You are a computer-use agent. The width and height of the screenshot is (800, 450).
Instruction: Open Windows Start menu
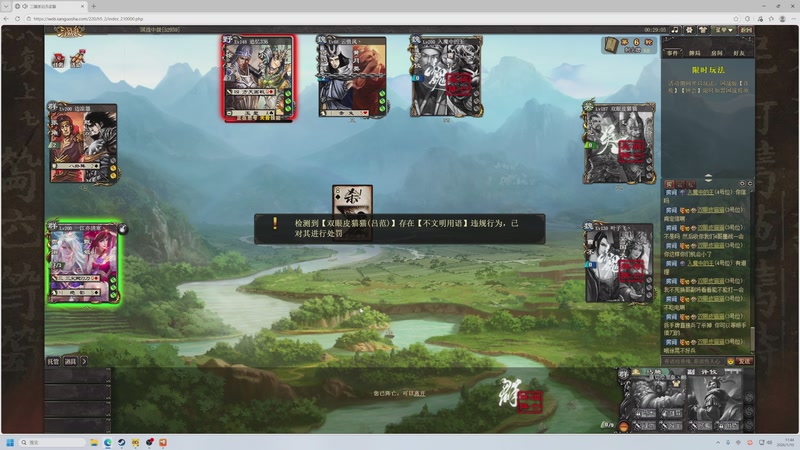(x=10, y=442)
